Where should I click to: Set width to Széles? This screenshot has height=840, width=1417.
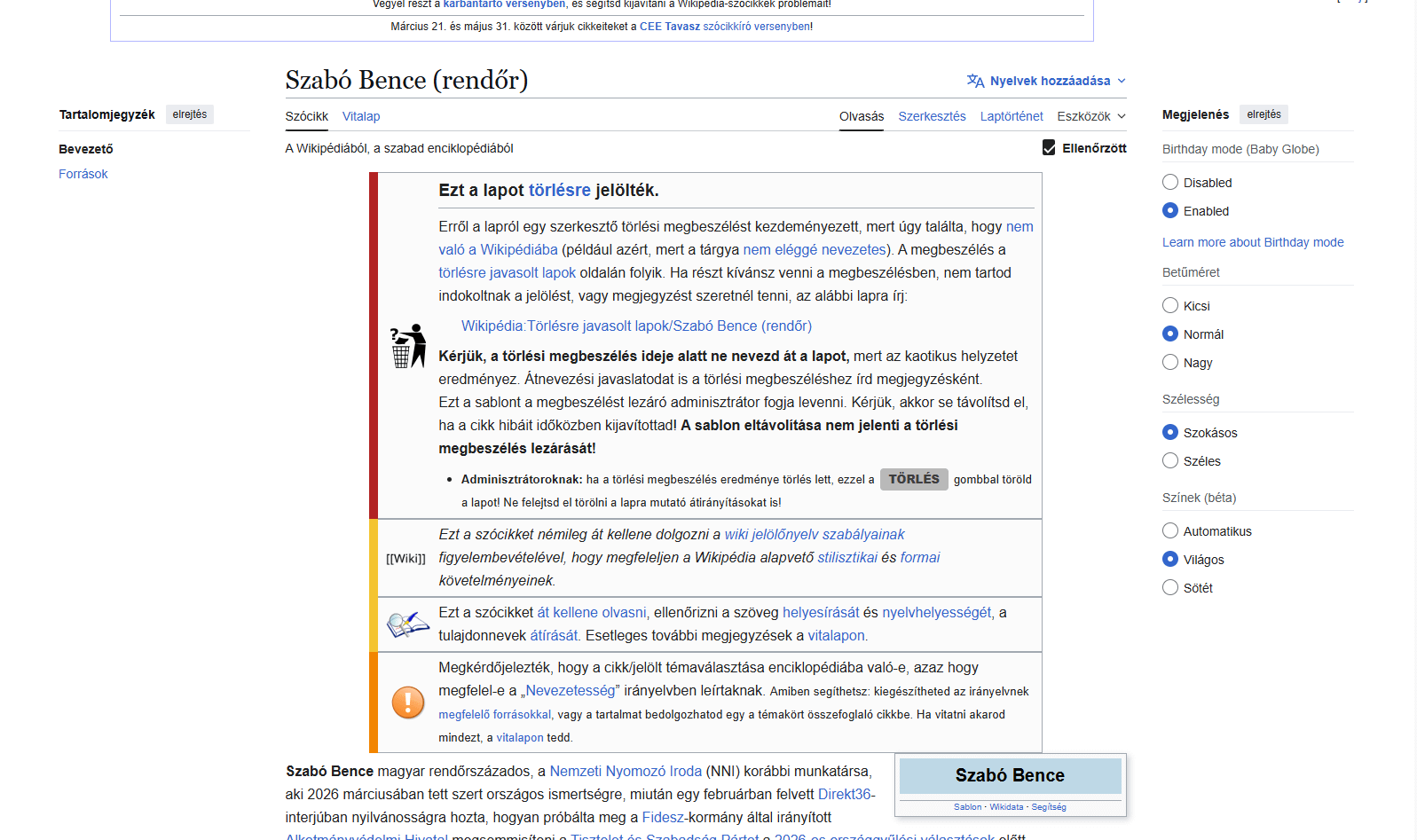[x=1170, y=461]
